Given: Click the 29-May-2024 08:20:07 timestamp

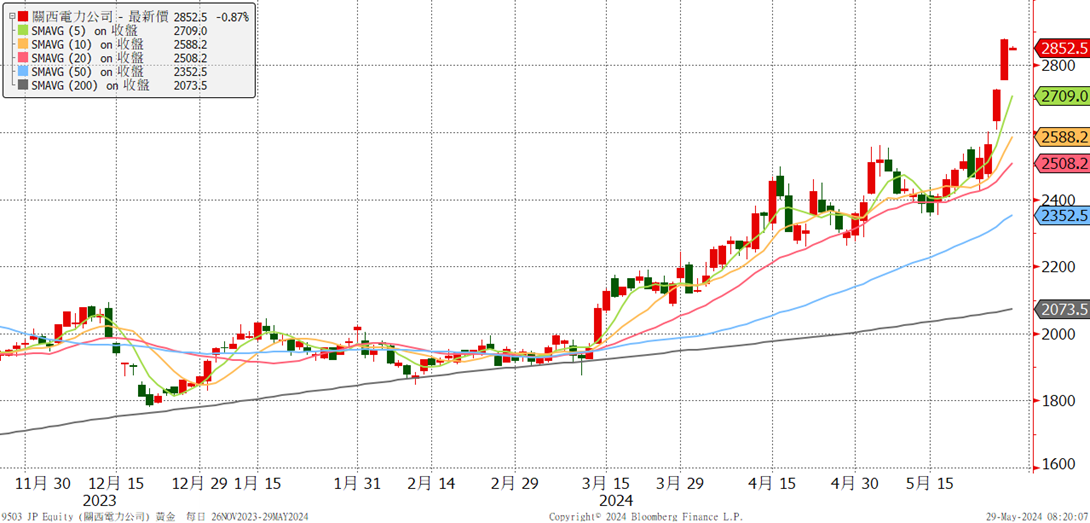Looking at the screenshot, I should click(x=1038, y=517).
